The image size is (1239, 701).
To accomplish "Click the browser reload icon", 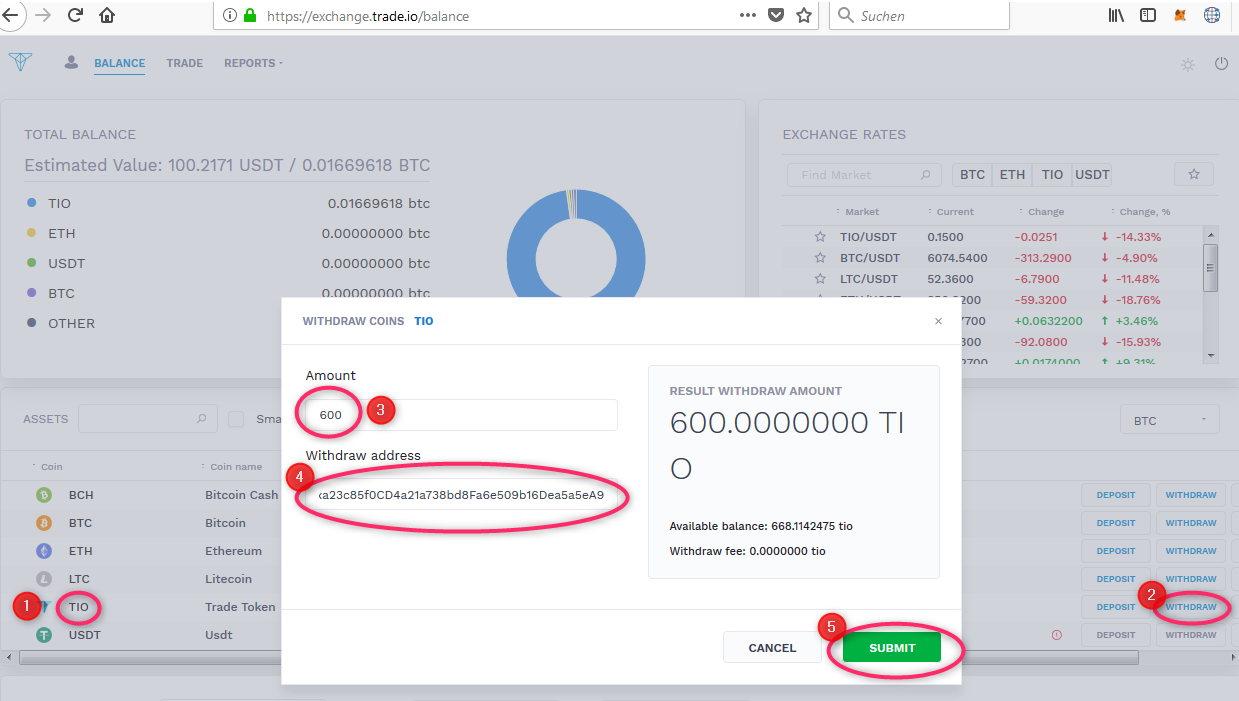I will point(75,16).
